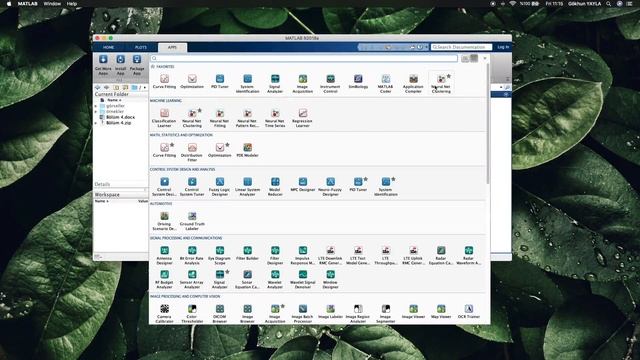640x360 pixels.
Task: Expand the görseller folder in Current Folder
Action: click(x=96, y=106)
